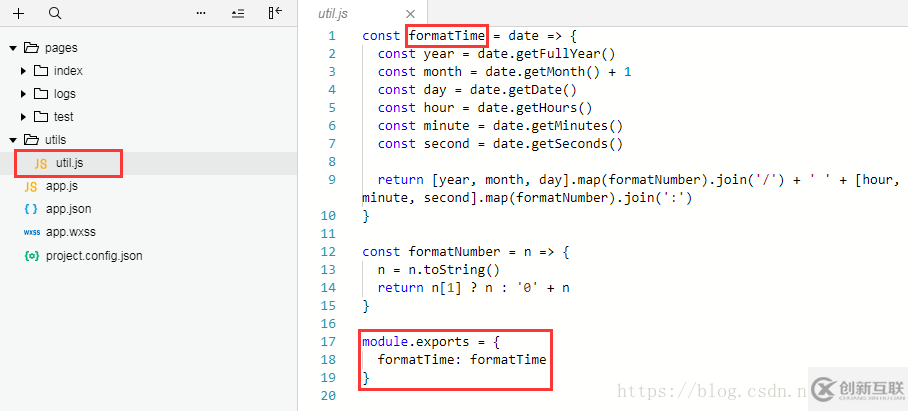Open the app.wxss stylesheet file
This screenshot has width=908, height=411.
69,232
